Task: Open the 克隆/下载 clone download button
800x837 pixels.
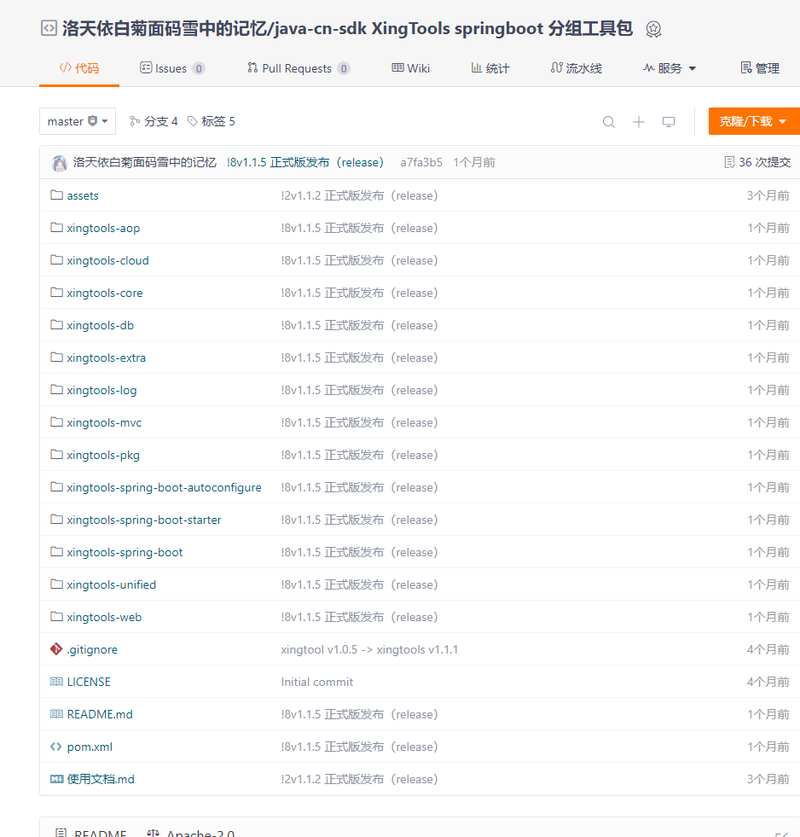Action: click(x=754, y=121)
